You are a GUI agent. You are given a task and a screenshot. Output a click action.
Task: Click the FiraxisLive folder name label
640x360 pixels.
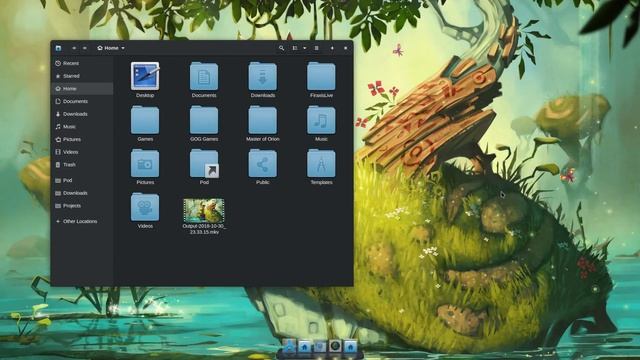tap(321, 96)
